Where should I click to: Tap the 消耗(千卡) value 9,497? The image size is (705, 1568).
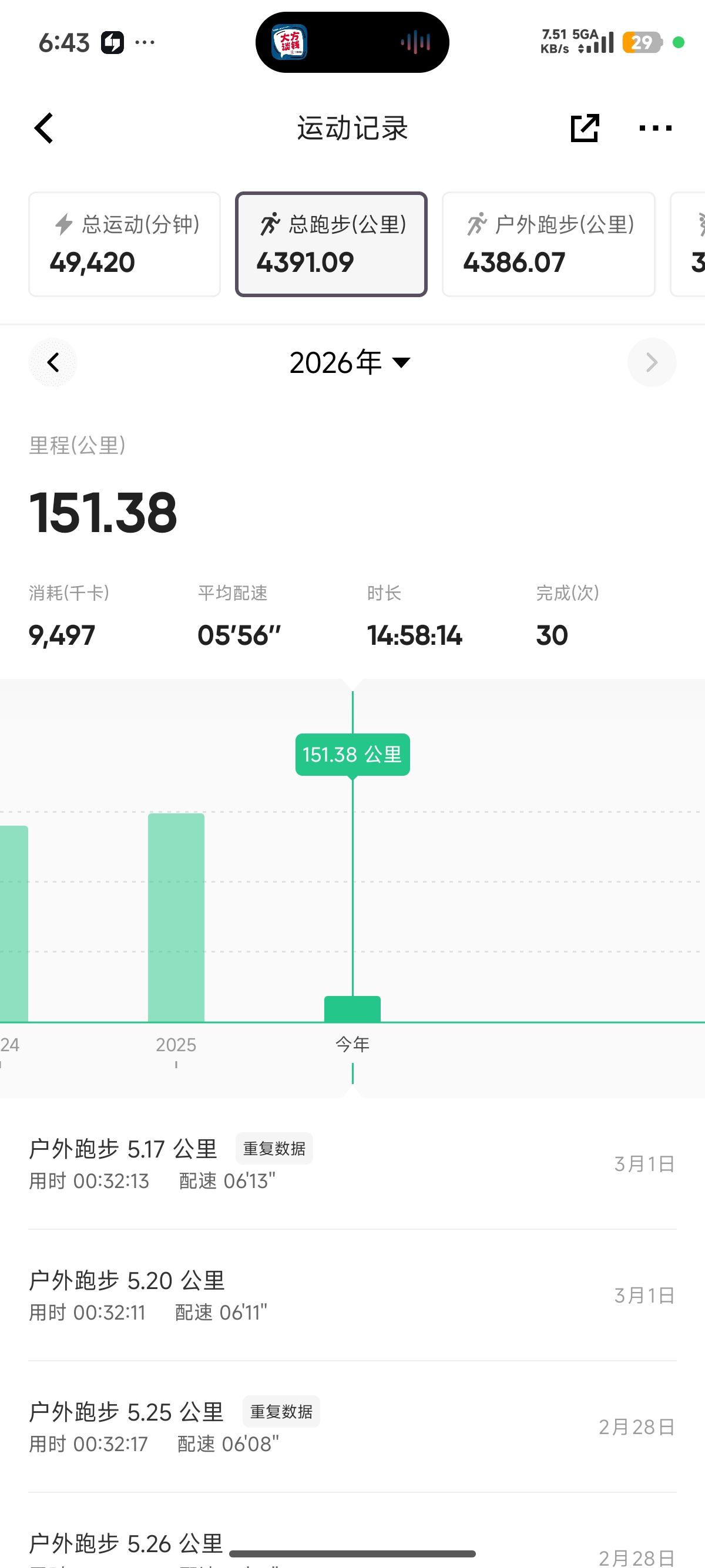(x=62, y=635)
